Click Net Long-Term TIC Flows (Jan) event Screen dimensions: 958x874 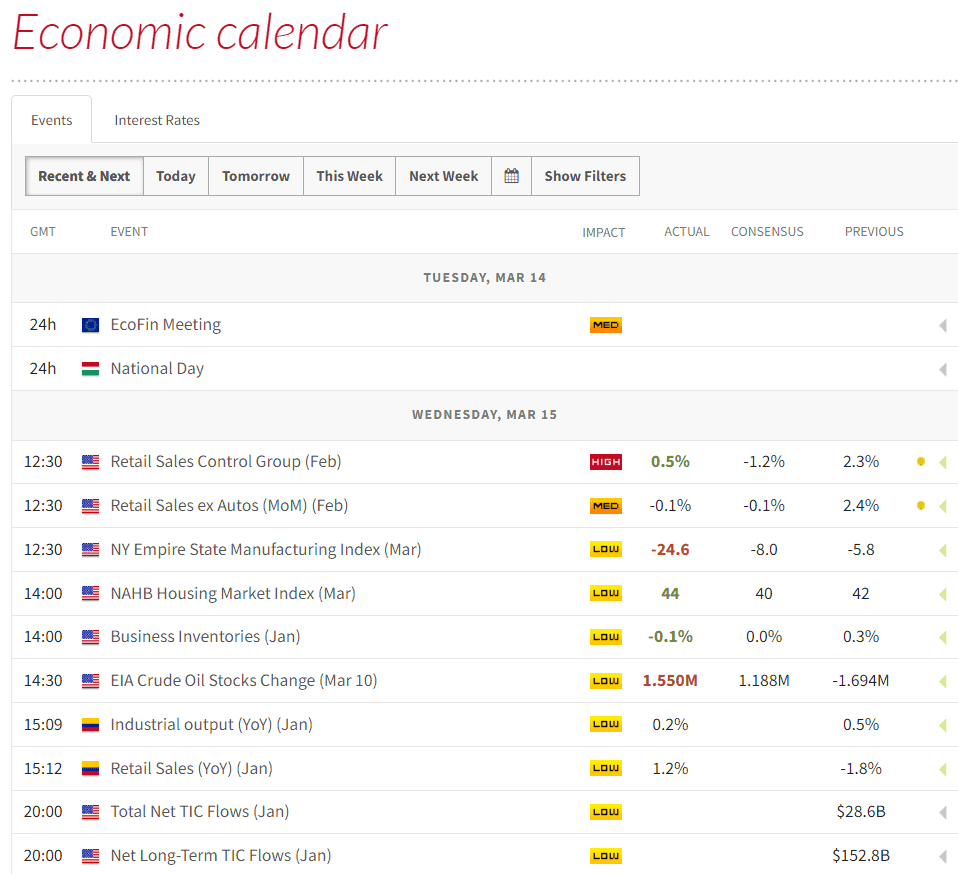coord(221,856)
